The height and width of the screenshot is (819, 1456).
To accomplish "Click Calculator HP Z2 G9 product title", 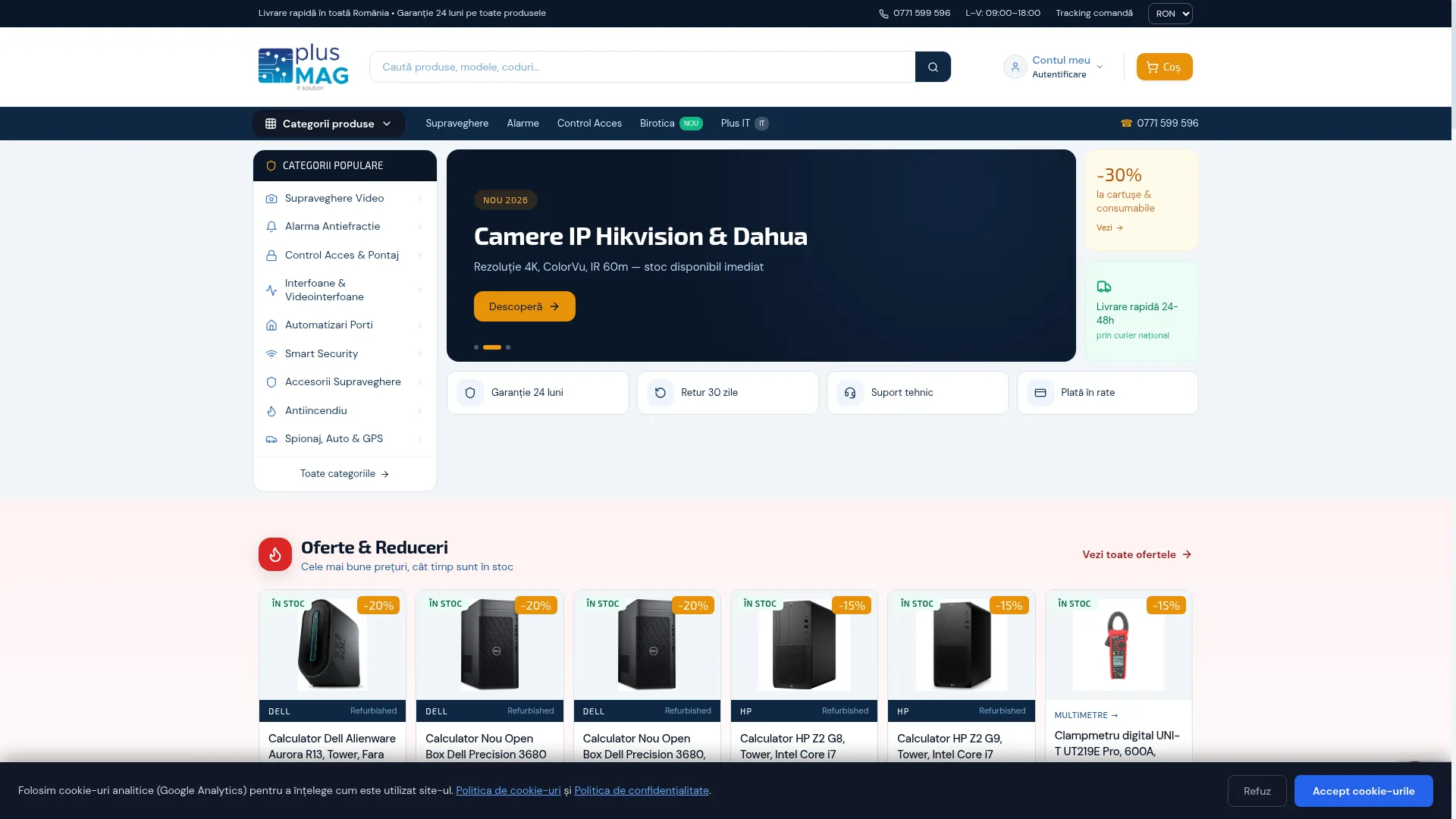I will click(x=949, y=746).
